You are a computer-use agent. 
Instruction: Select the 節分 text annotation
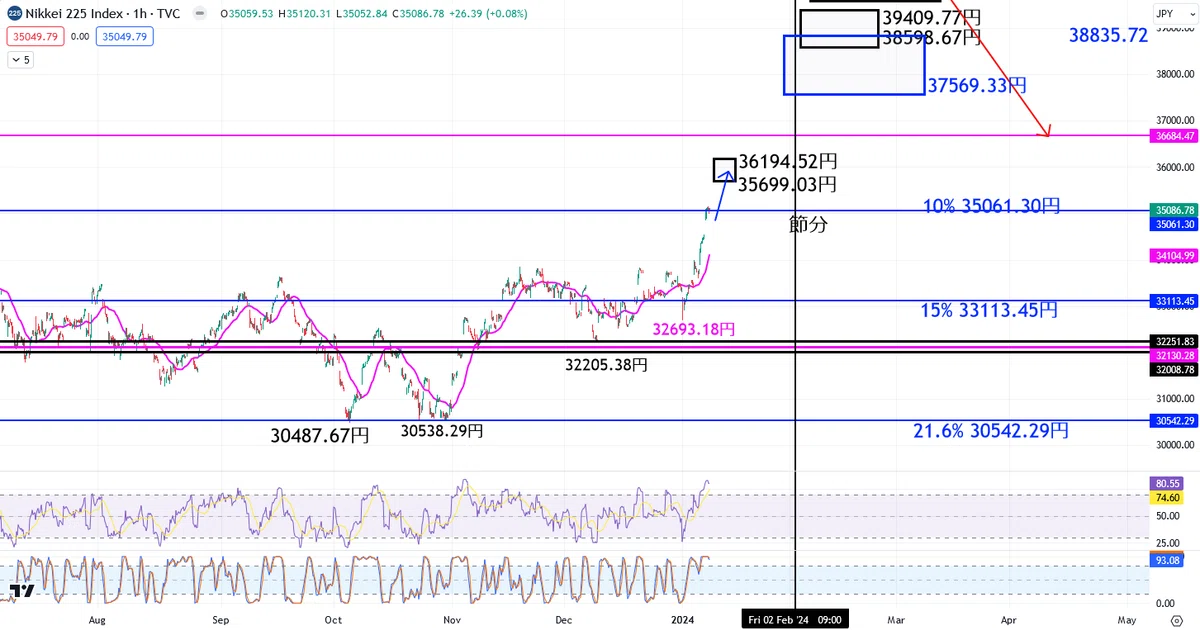tap(809, 225)
